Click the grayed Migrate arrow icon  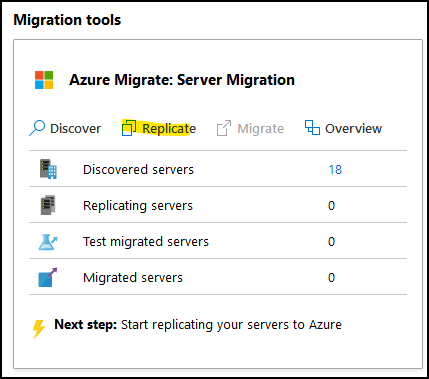pos(224,128)
